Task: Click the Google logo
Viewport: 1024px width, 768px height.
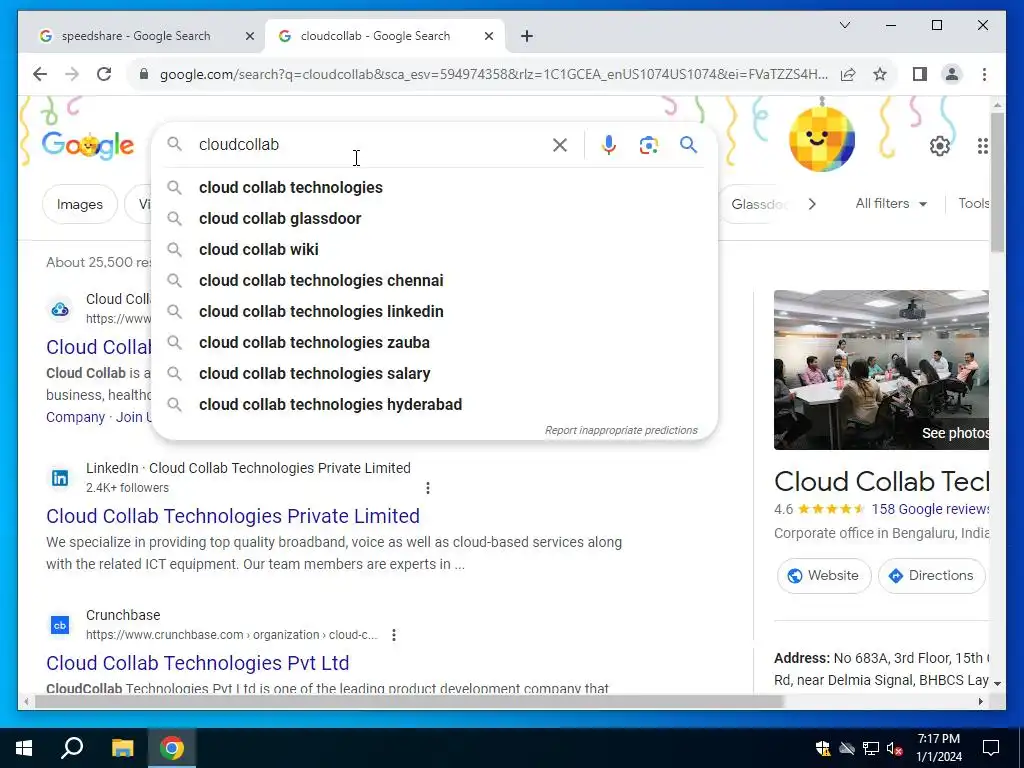Action: coord(88,145)
